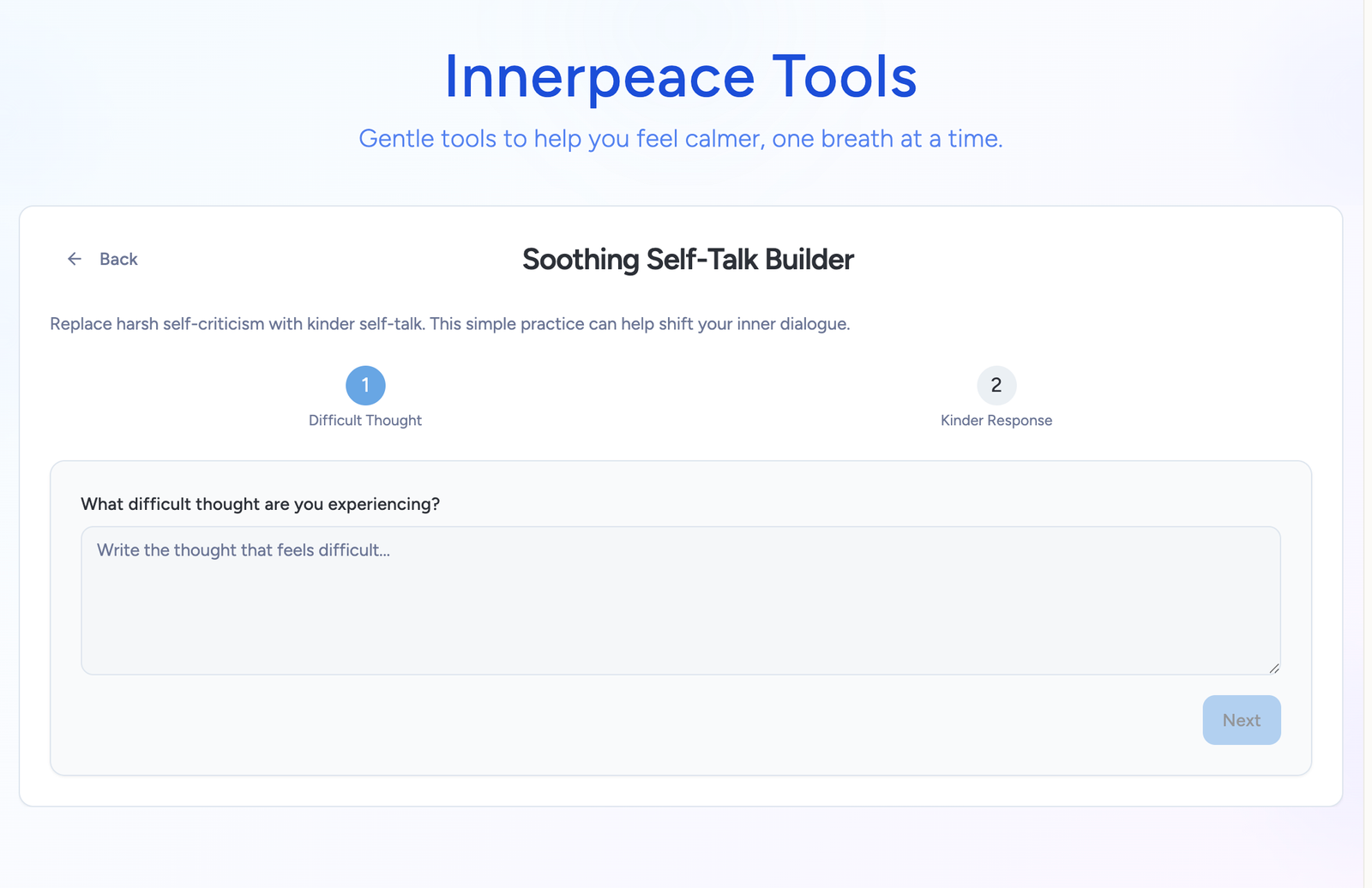Click the Innerpeace Tools main title
The height and width of the screenshot is (888, 1372).
(680, 77)
